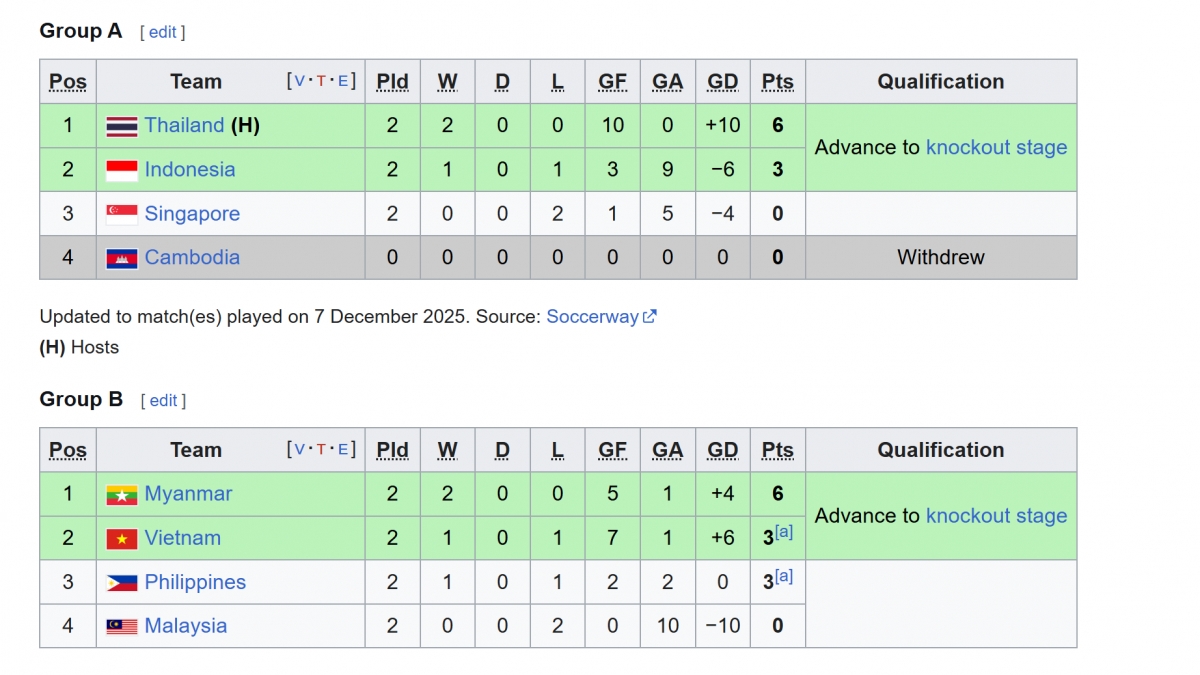Screen dimensions: 1200x675
Task: Open footnote [a] next to Vietnam's points
Action: coord(784,533)
